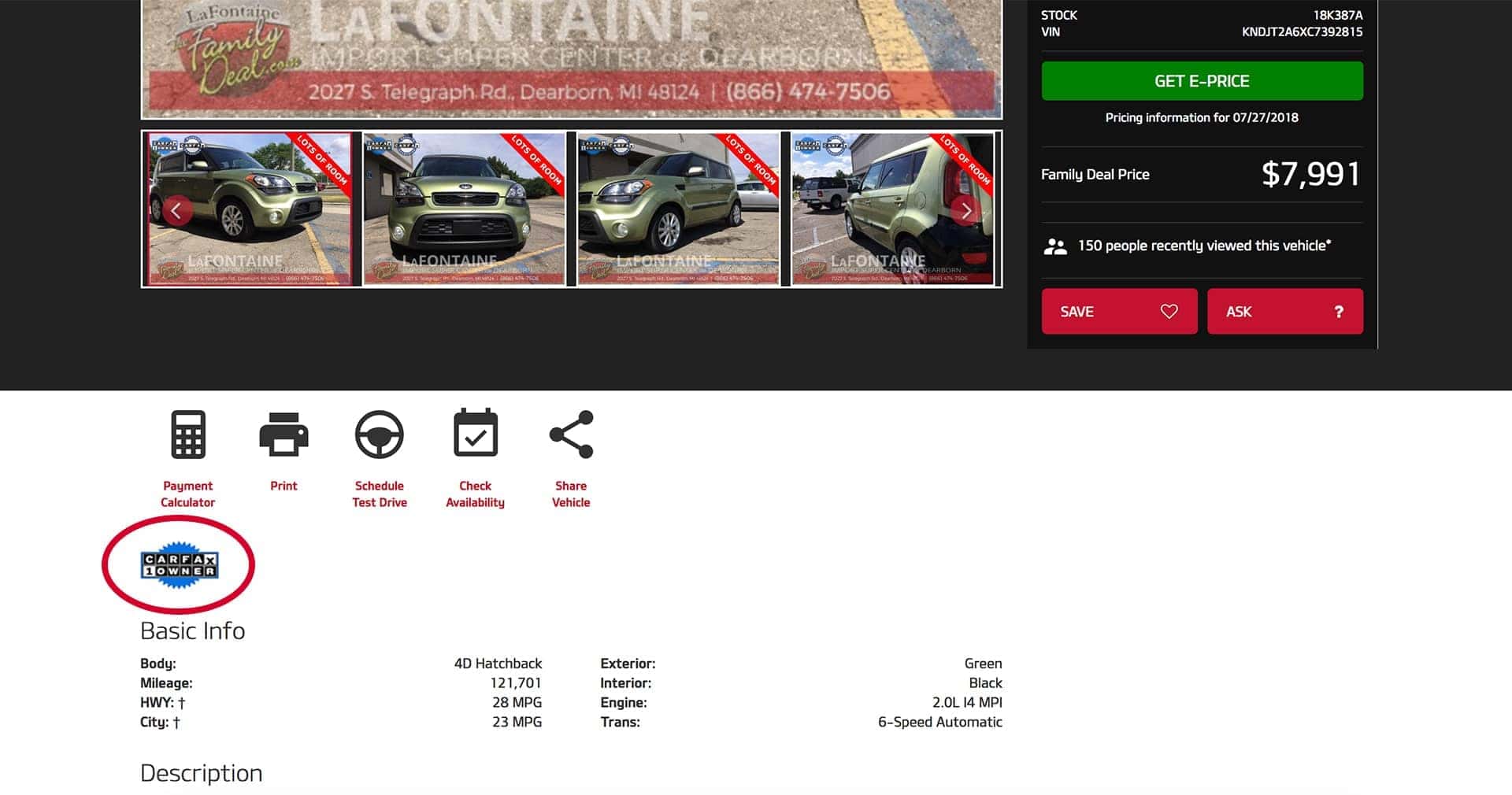Click the Green exterior value
1512x795 pixels.
pos(983,664)
